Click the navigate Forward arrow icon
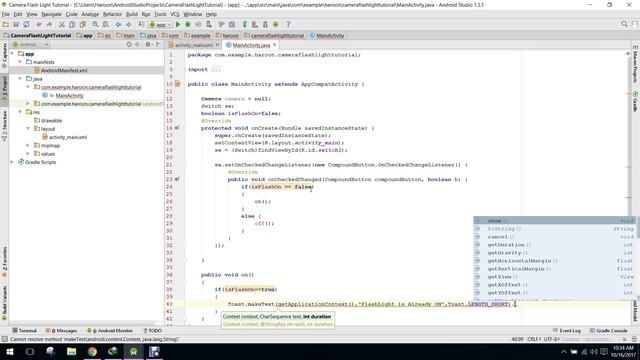640x360 pixels. [128, 24]
